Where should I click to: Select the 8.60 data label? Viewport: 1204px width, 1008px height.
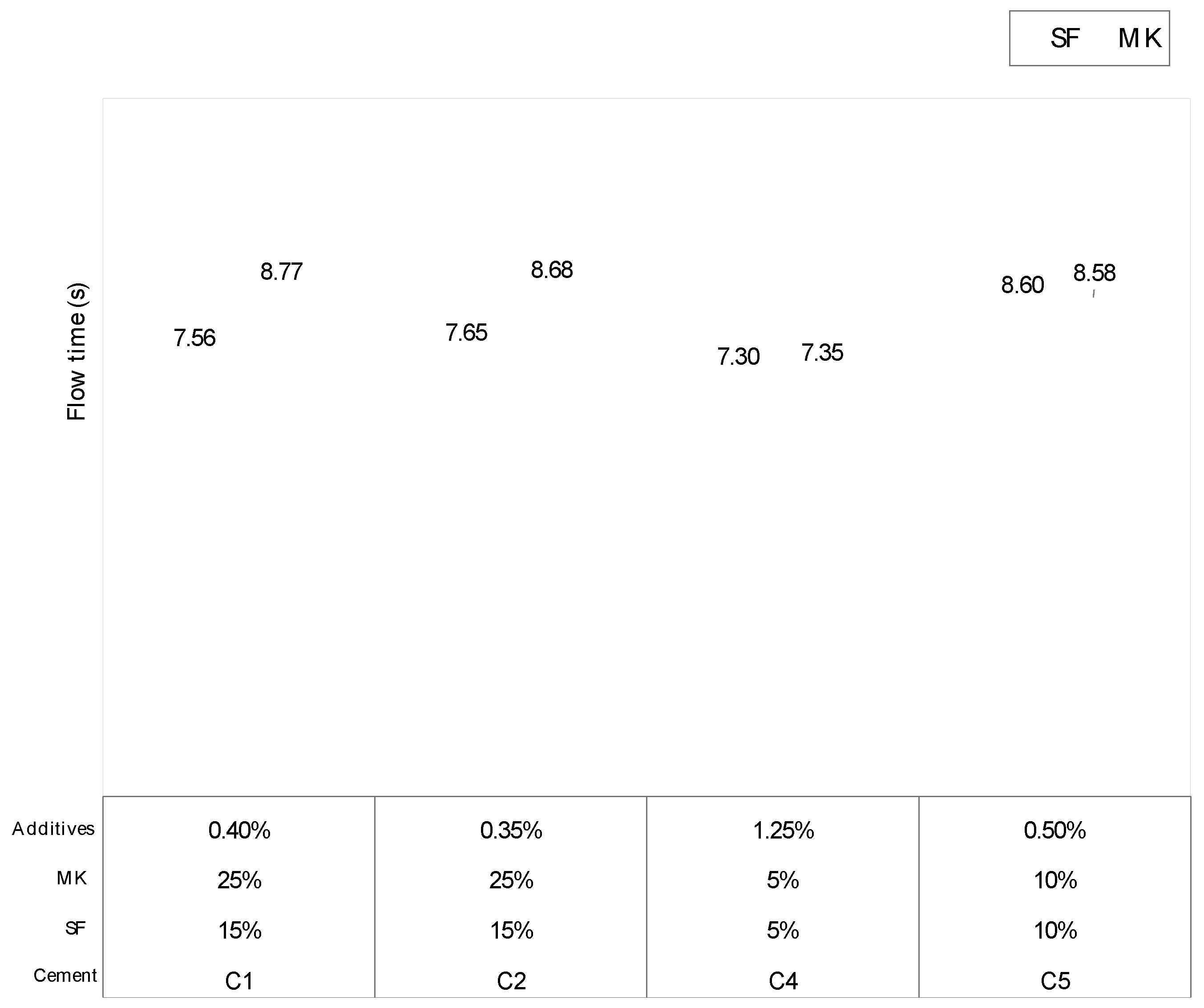tap(1022, 286)
